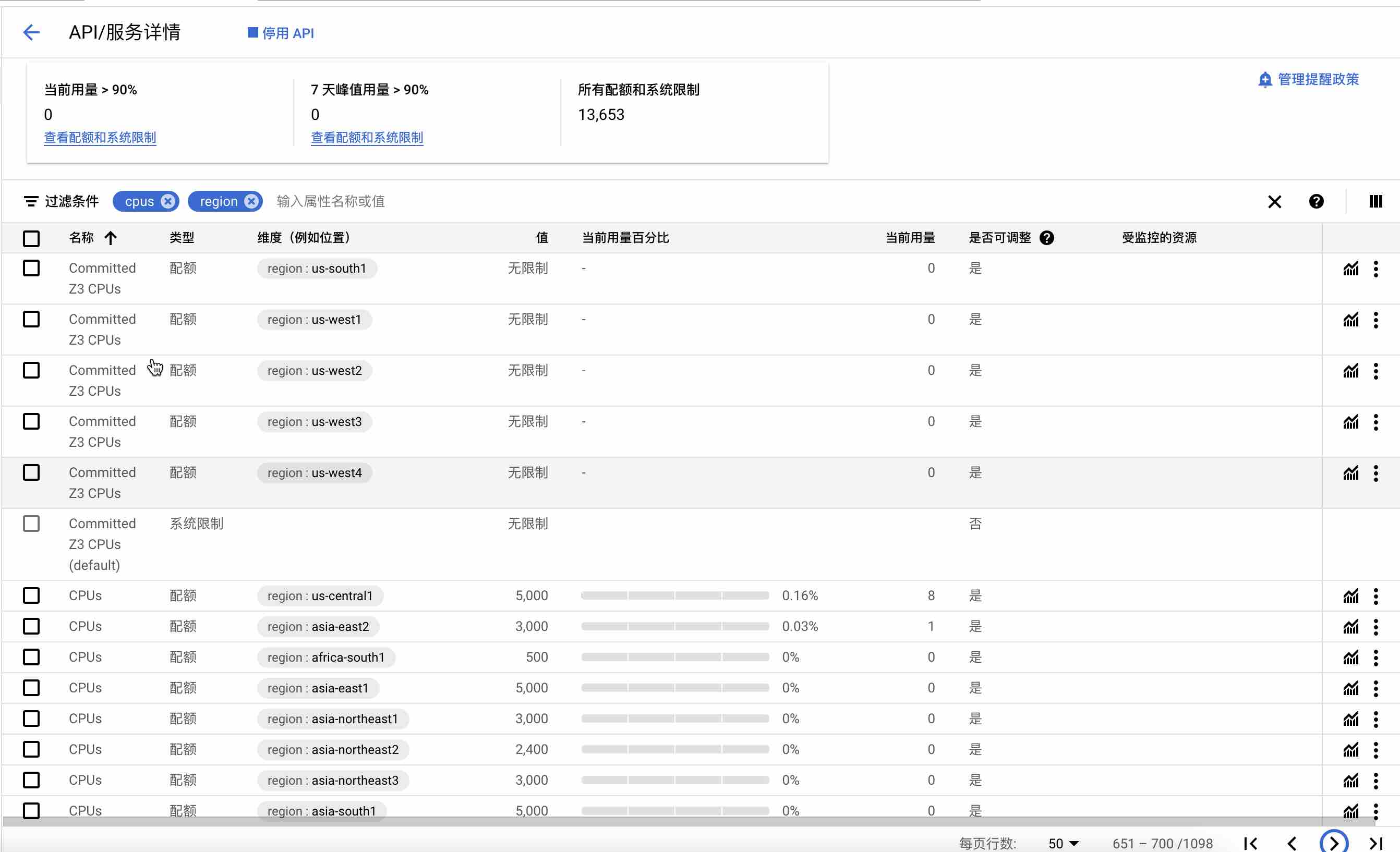This screenshot has height=852, width=1400.
Task: Open more actions menu for africa-south1 CPUs
Action: click(1375, 656)
